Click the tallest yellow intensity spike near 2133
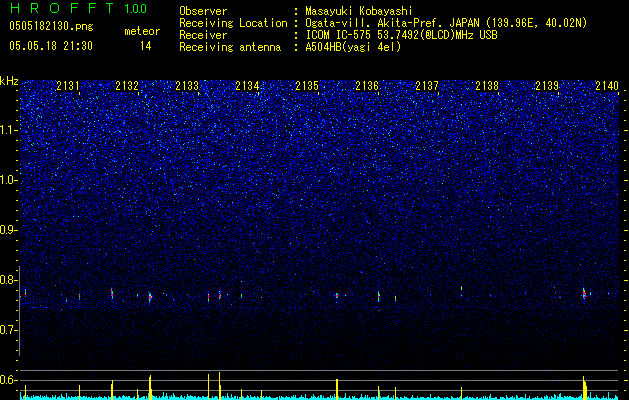 pos(219,385)
